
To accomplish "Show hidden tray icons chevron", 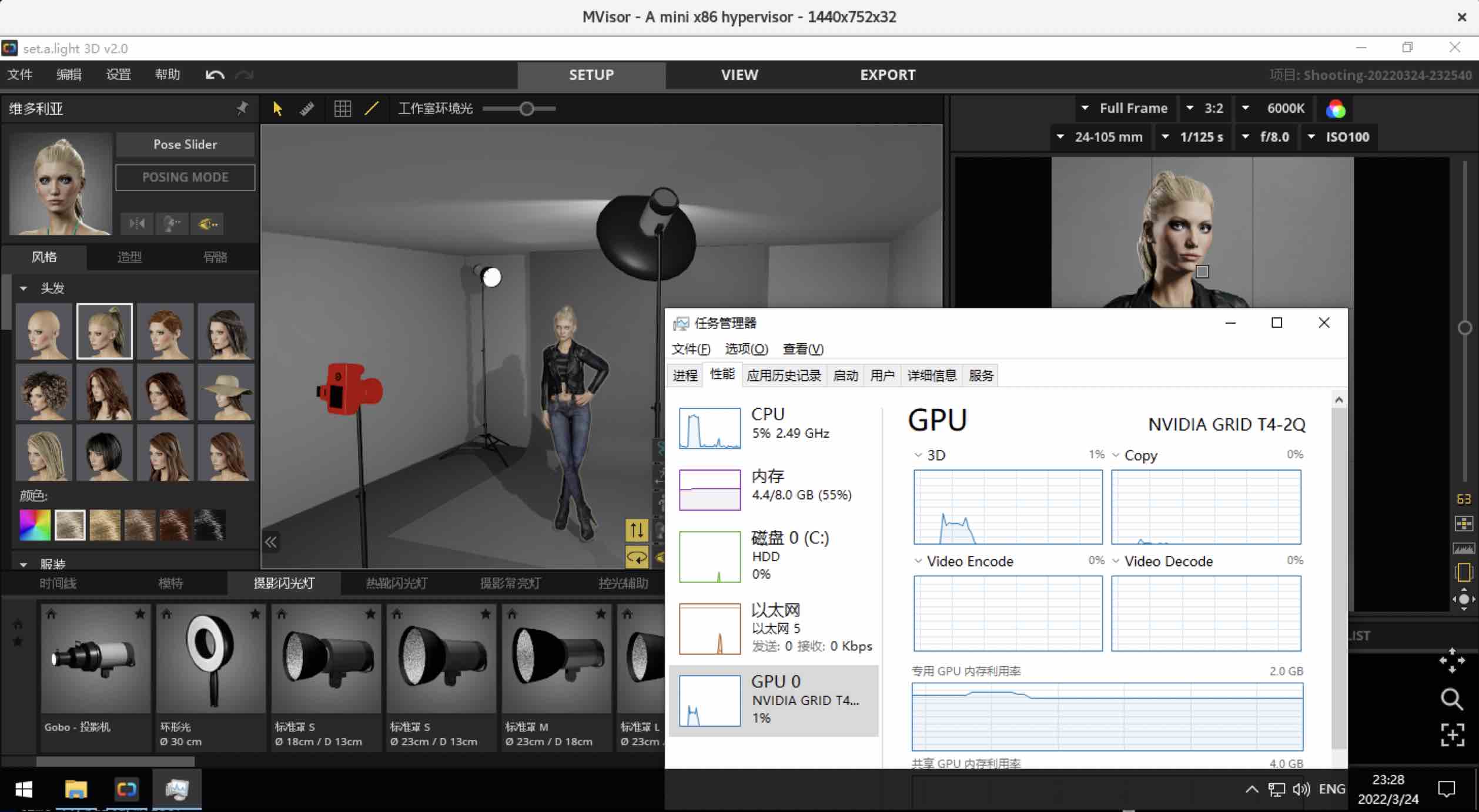I will tap(1252, 789).
